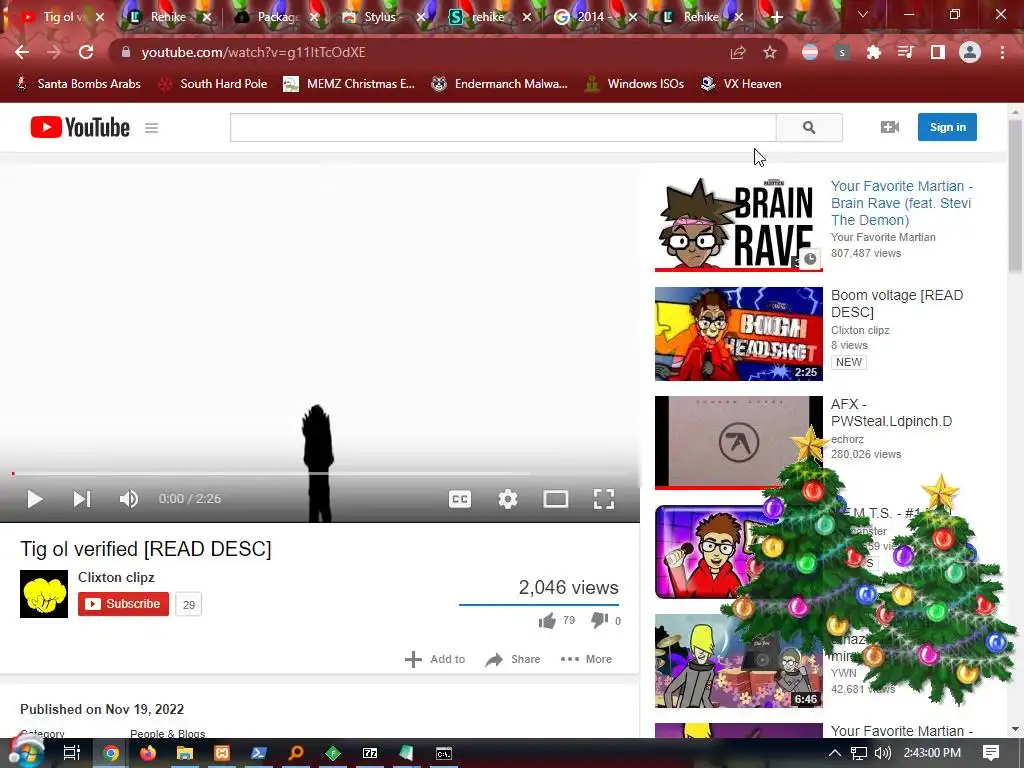
Task: Open File Explorer from taskbar
Action: [x=185, y=753]
